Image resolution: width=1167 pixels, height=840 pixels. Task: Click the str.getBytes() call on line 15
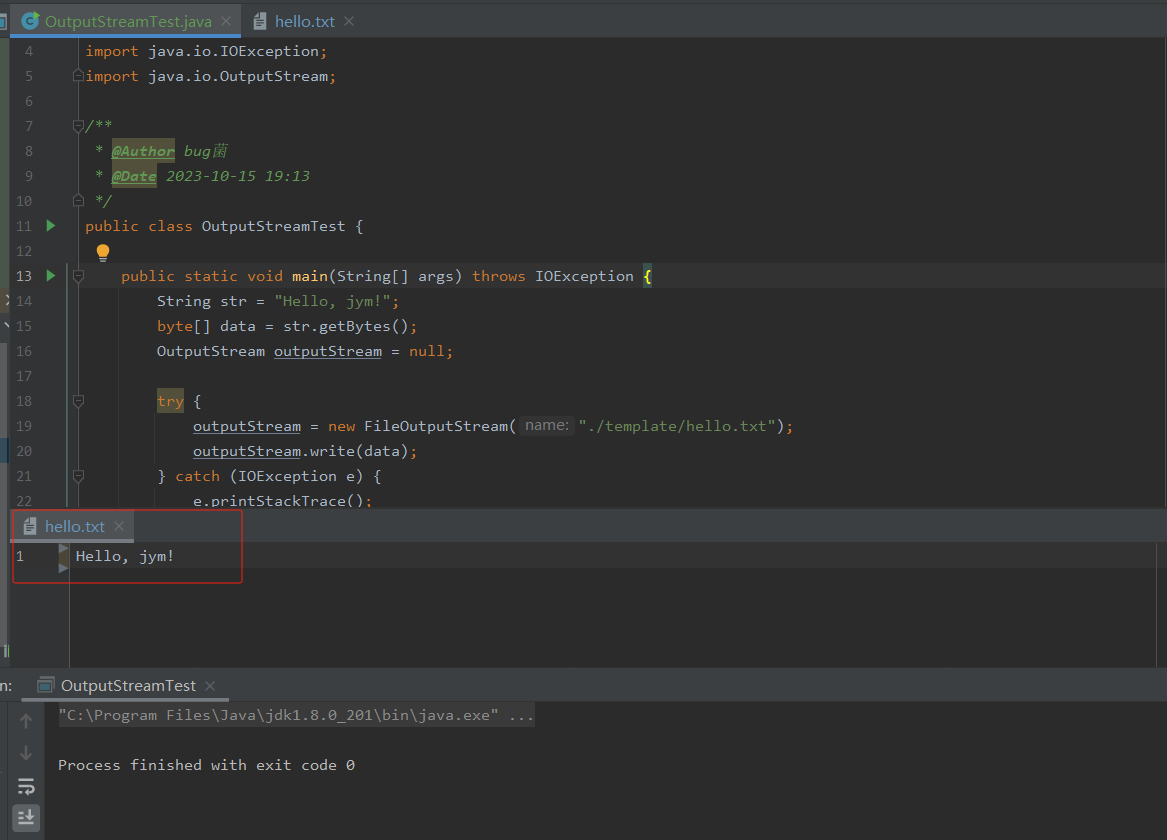345,326
